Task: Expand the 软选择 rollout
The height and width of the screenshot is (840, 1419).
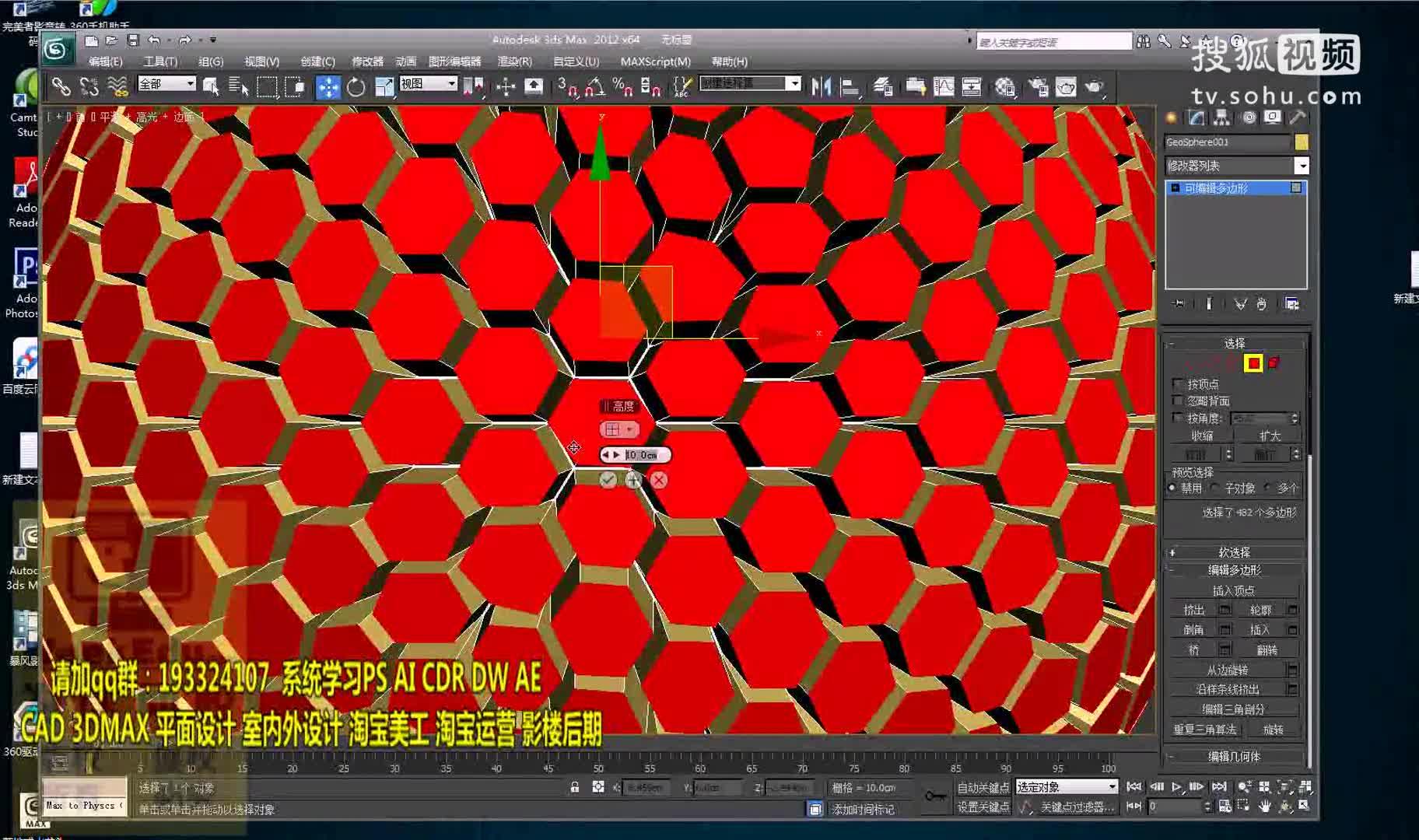Action: tap(1235, 552)
